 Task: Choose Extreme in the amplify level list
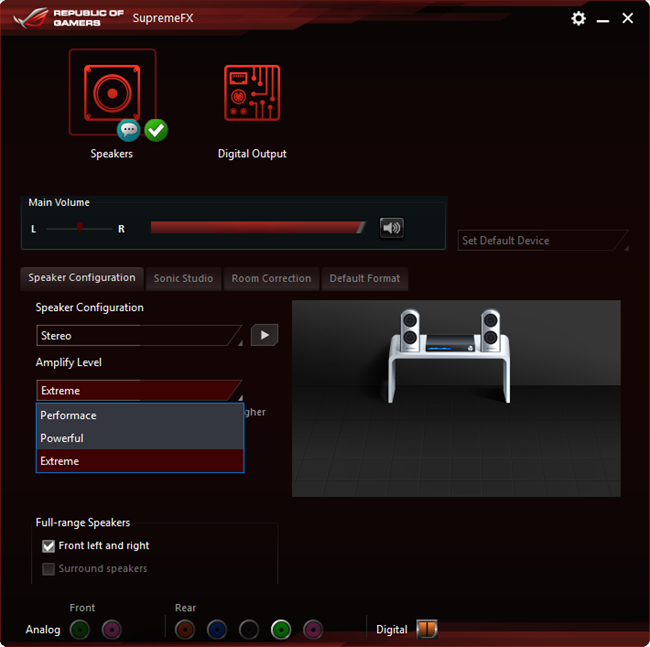tap(140, 461)
